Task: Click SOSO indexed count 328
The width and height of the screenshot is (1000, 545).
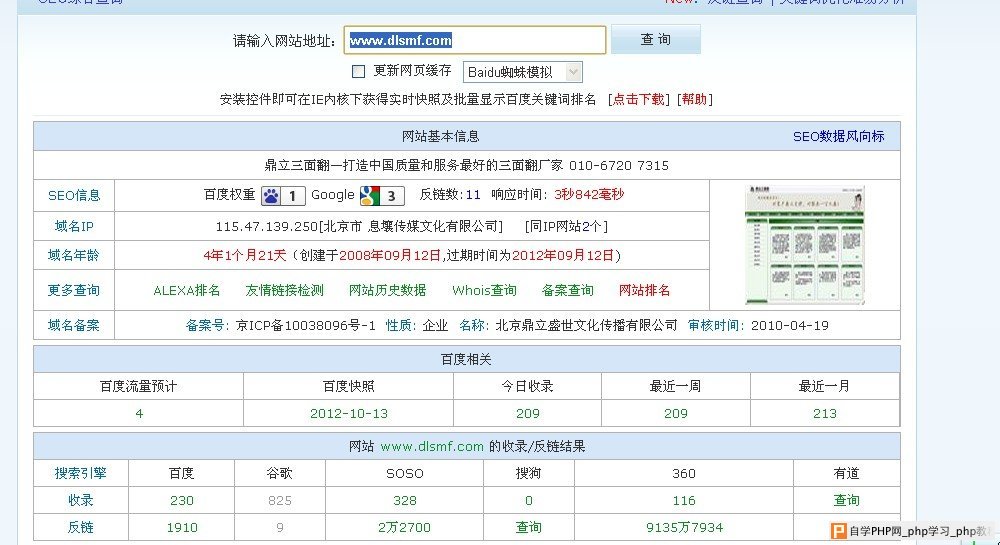Action: click(405, 501)
